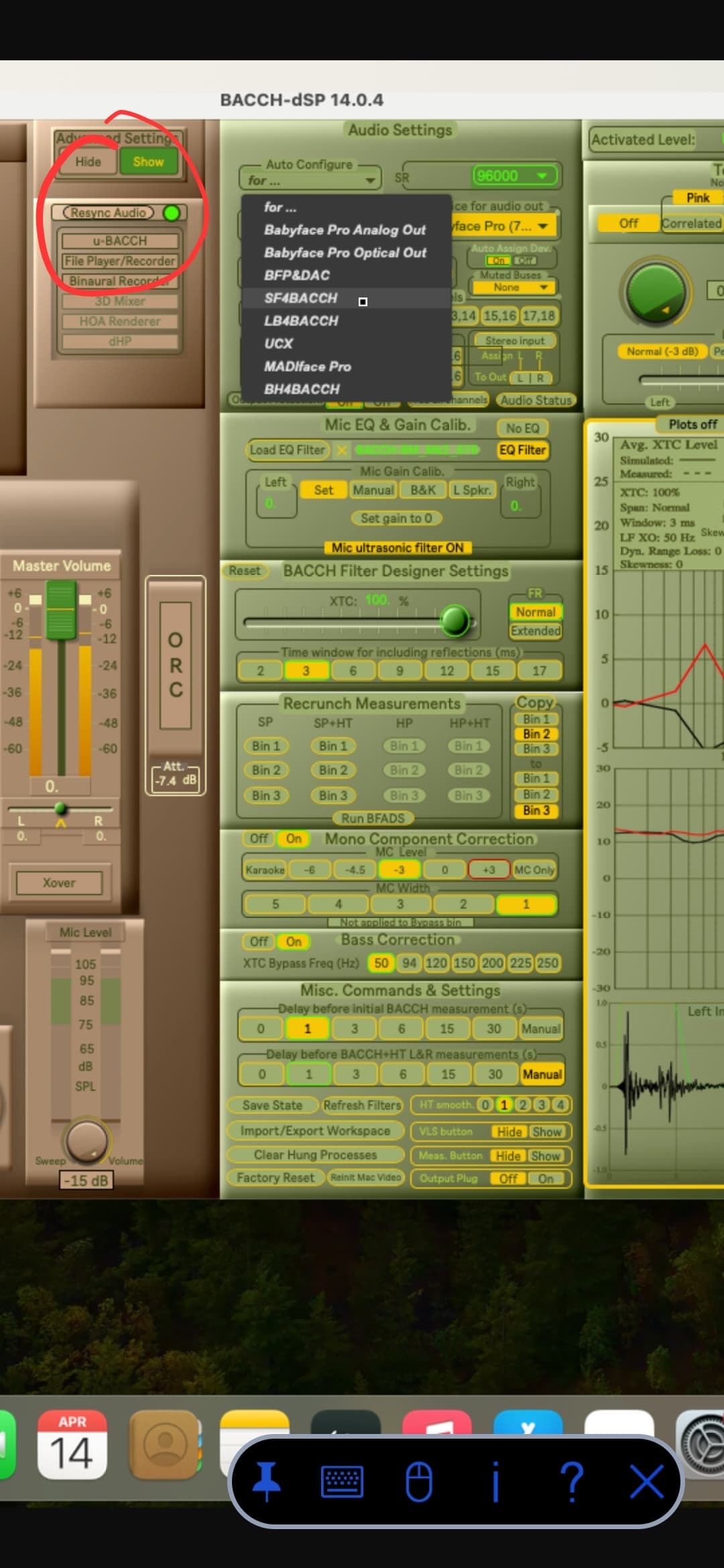Click green Resync Audio status indicator
Image resolution: width=724 pixels, height=1568 pixels.
(x=172, y=213)
